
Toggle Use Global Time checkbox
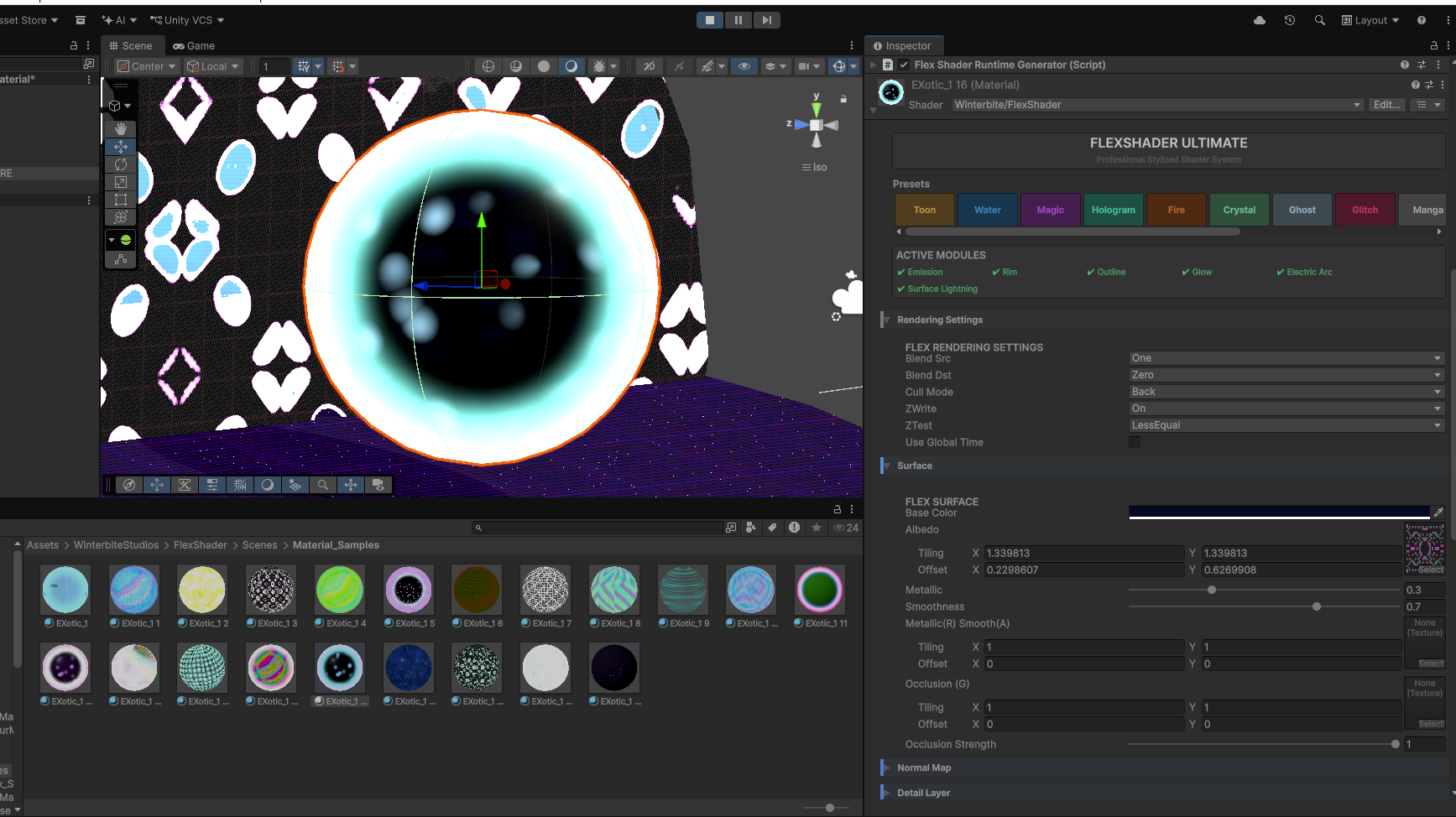[x=1135, y=442]
